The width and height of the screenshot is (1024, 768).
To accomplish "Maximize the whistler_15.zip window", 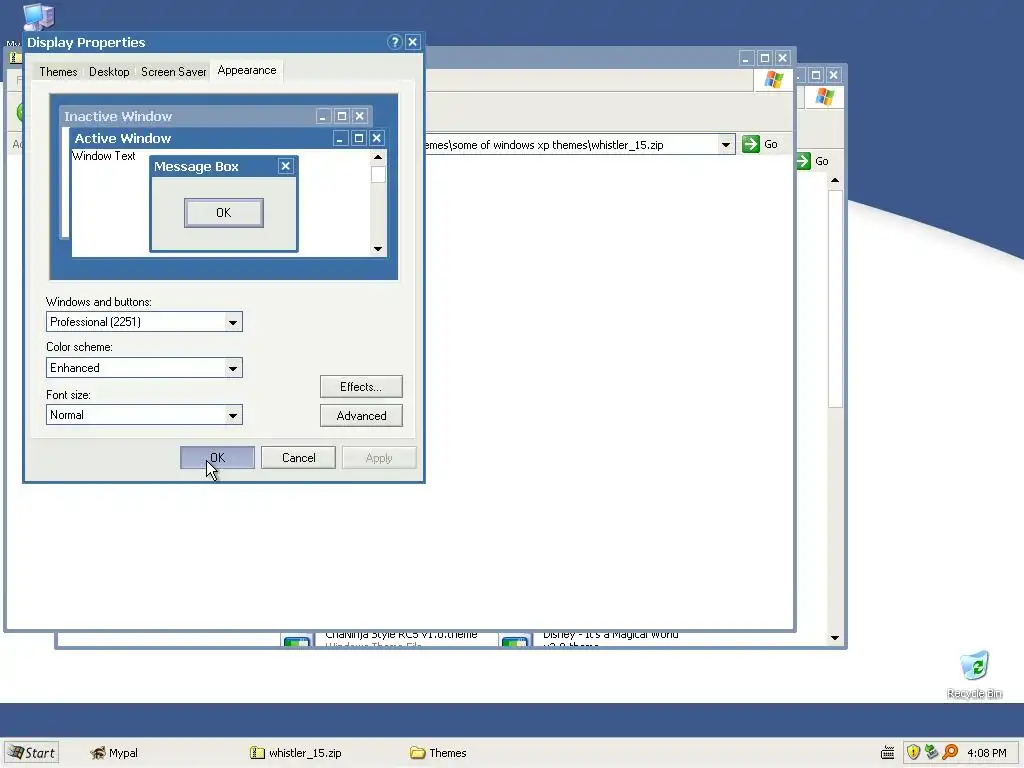I will pos(765,59).
